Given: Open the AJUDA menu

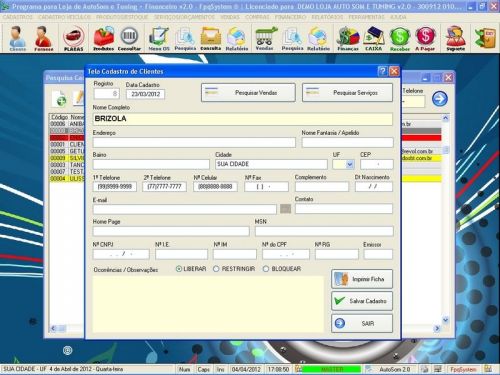Looking at the screenshot, I should click(398, 17).
